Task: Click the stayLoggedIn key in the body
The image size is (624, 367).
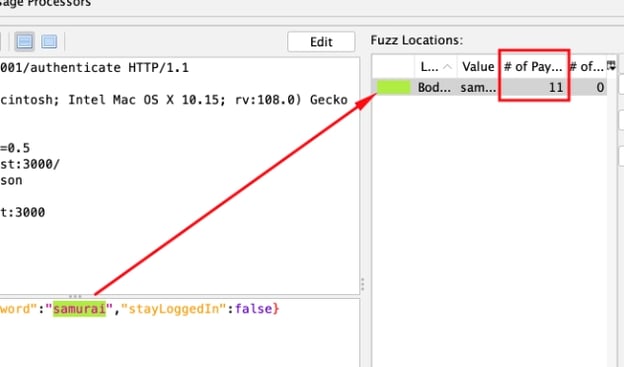Action: (x=174, y=309)
